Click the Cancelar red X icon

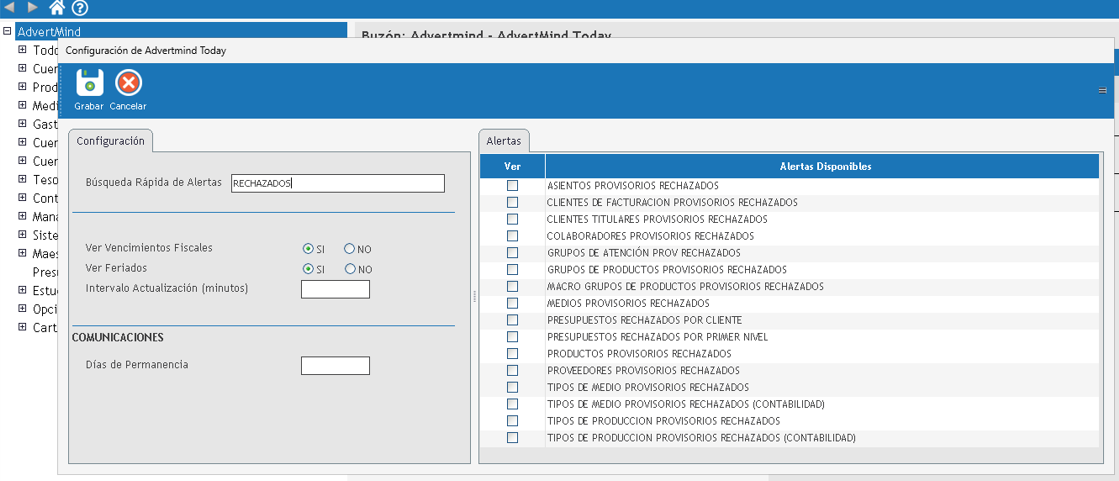pos(128,83)
